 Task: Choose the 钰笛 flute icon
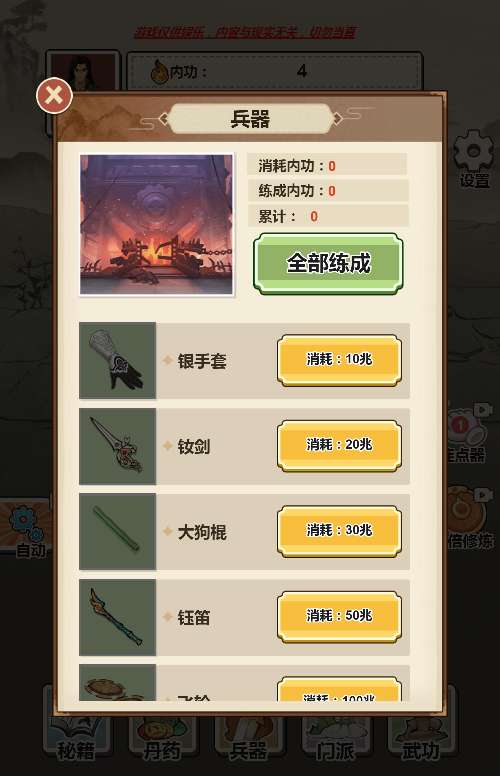click(x=117, y=617)
